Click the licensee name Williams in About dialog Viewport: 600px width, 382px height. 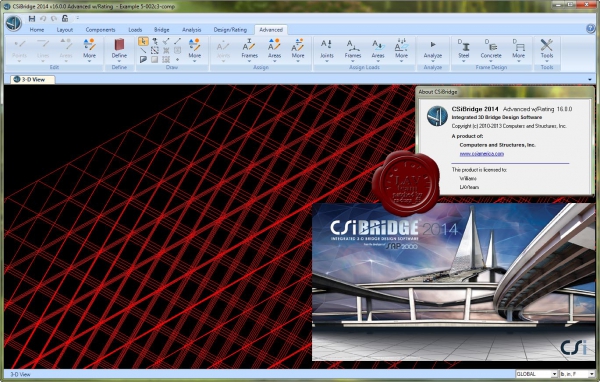click(x=468, y=178)
